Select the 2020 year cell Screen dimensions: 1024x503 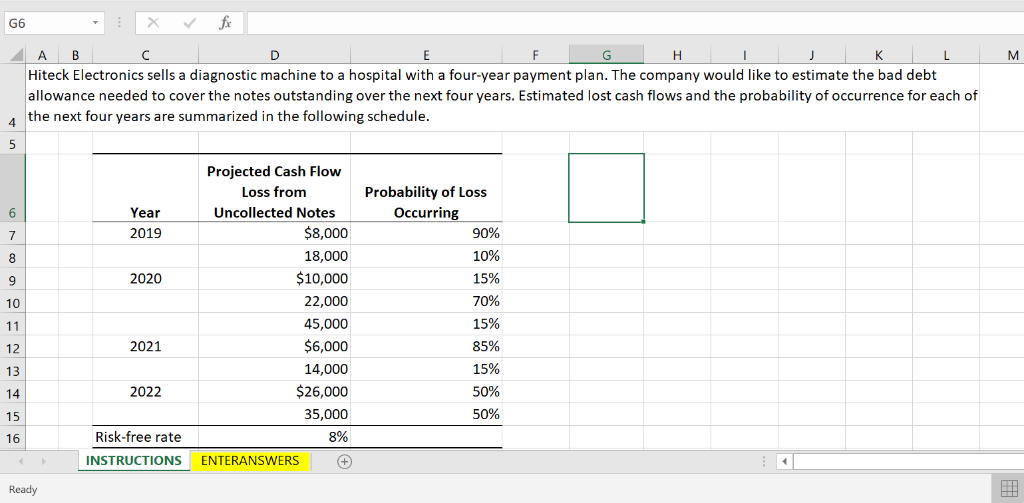click(145, 279)
